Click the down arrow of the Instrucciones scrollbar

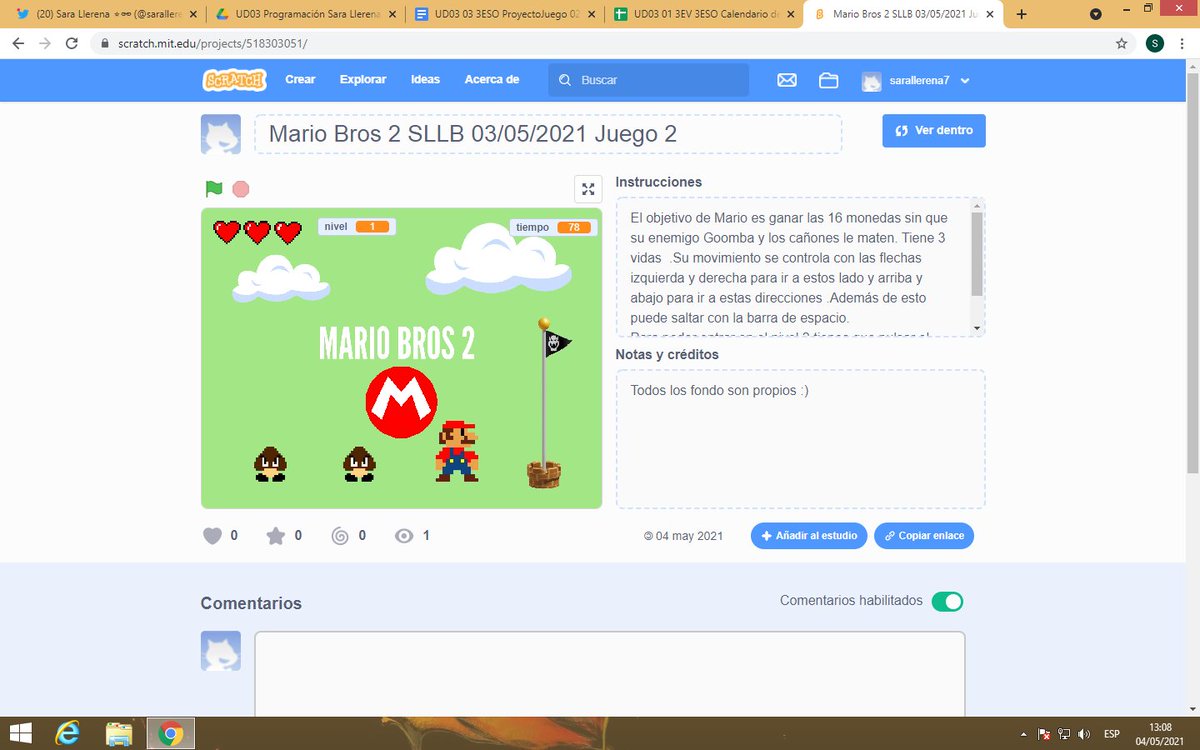pyautogui.click(x=977, y=328)
